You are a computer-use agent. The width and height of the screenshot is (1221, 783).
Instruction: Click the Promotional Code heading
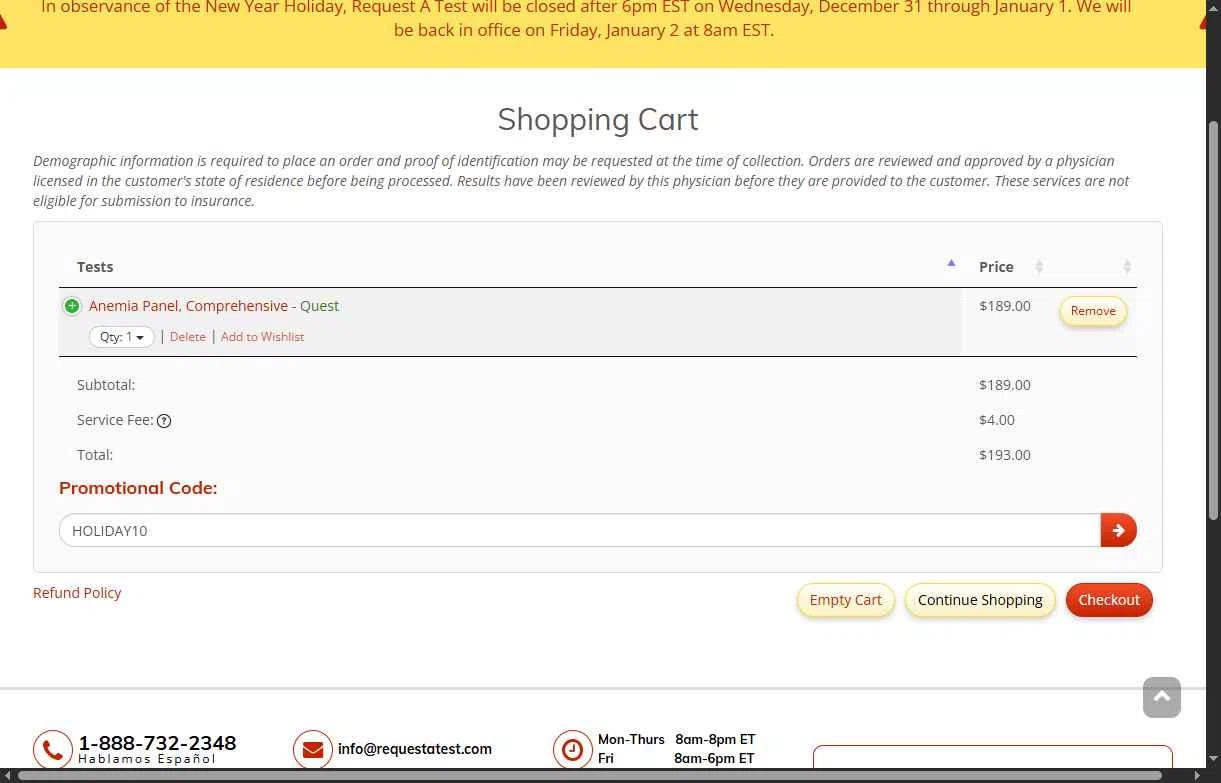tap(138, 488)
